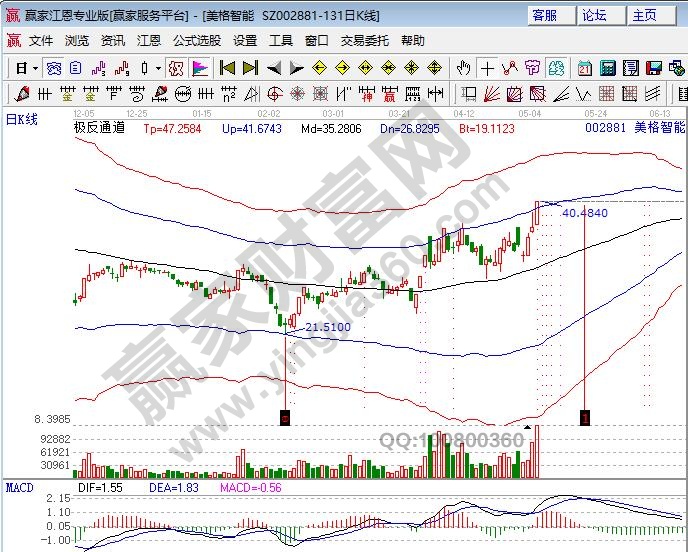
Task: Expand the candlestick style dropdown arrow
Action: [x=159, y=68]
